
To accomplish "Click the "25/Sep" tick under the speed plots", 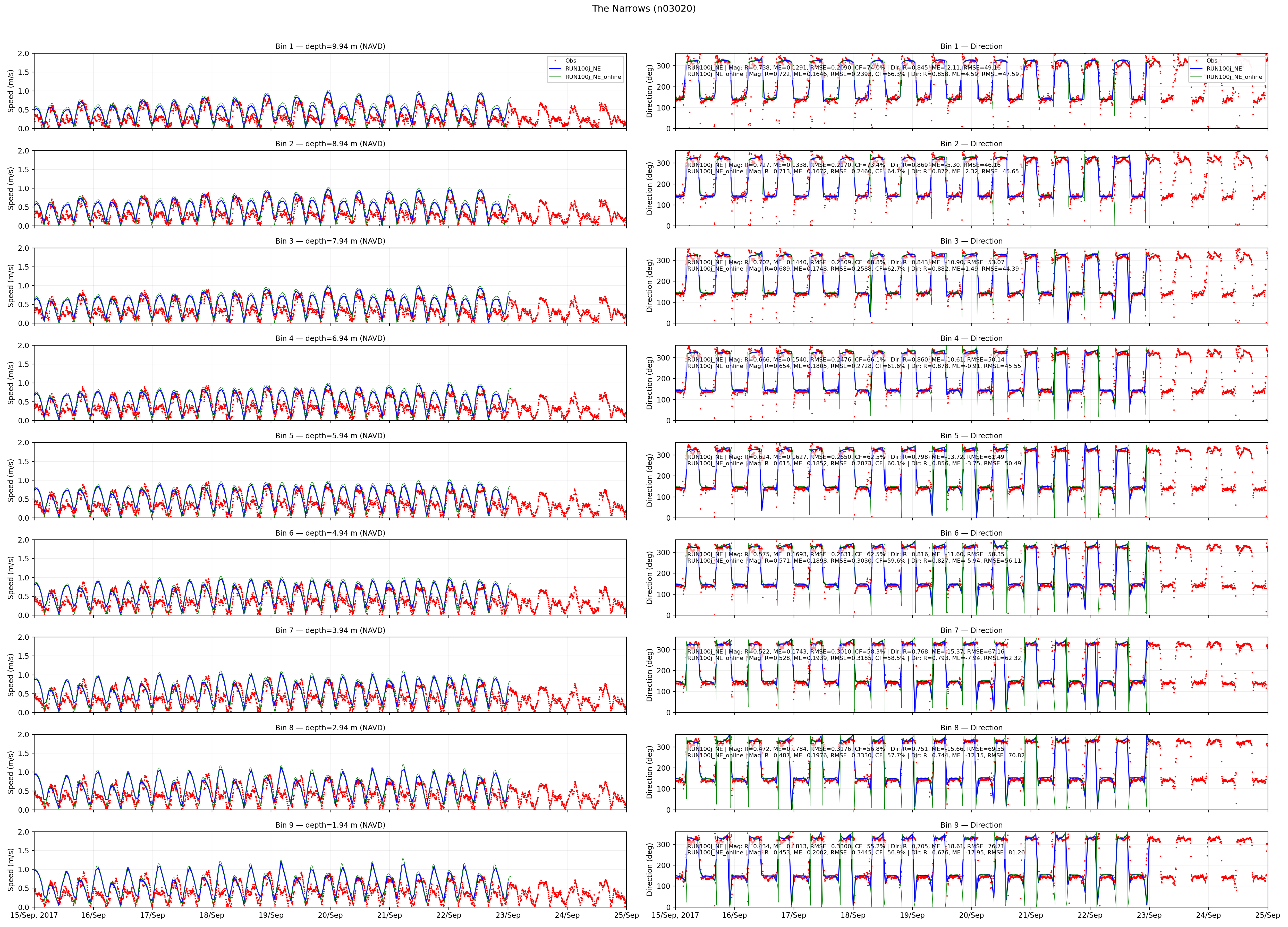I will [626, 916].
